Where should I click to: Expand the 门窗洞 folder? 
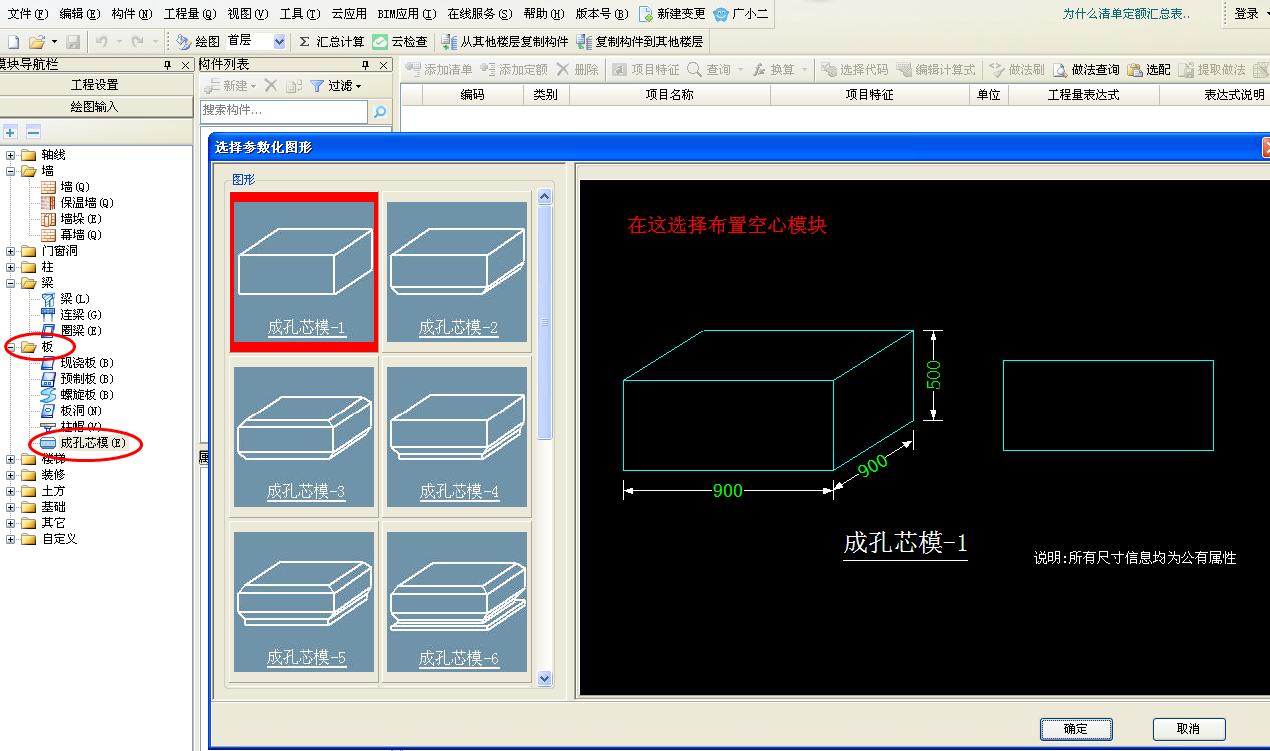[x=11, y=251]
